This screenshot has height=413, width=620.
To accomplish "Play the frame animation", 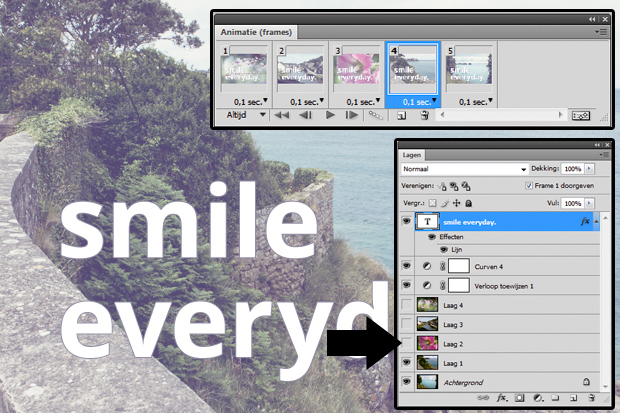I will click(x=330, y=115).
